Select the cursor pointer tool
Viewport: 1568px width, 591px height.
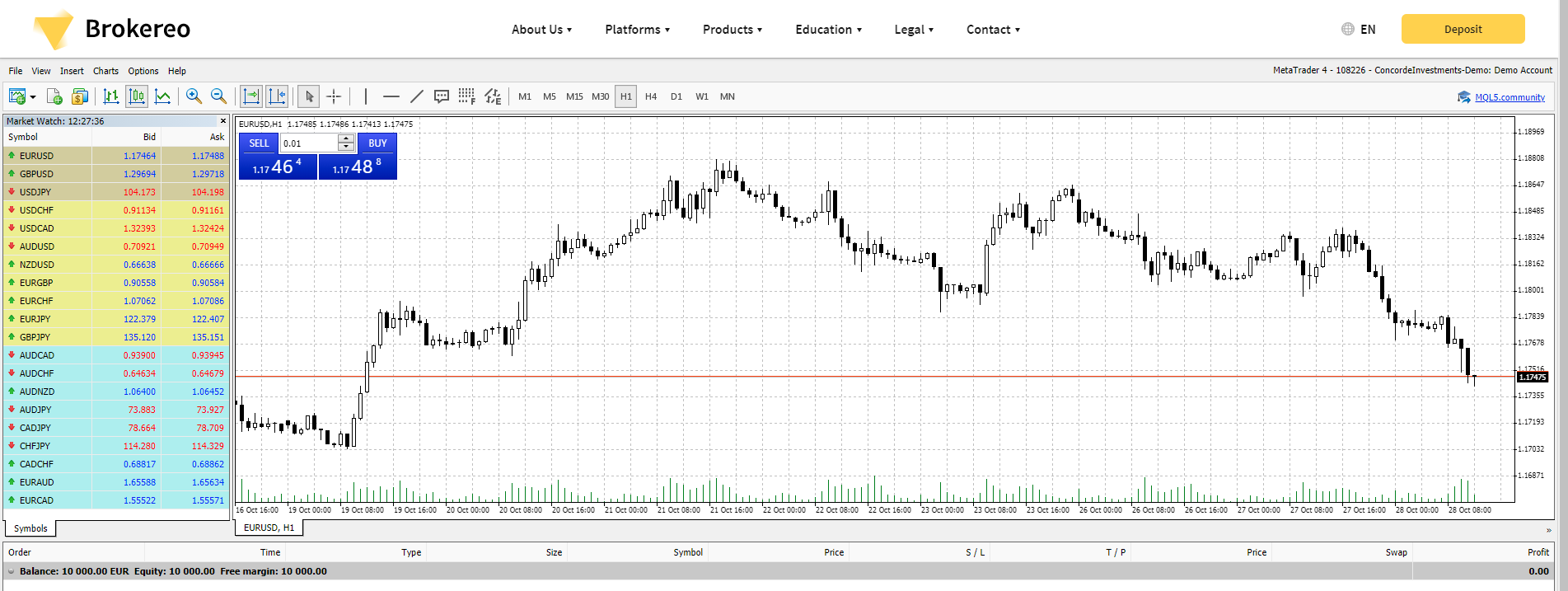pyautogui.click(x=309, y=96)
